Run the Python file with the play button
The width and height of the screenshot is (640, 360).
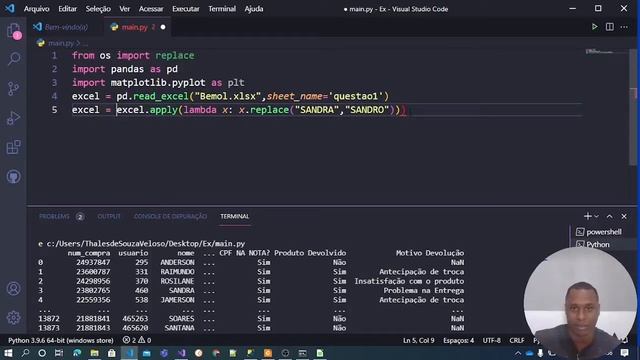(x=595, y=27)
